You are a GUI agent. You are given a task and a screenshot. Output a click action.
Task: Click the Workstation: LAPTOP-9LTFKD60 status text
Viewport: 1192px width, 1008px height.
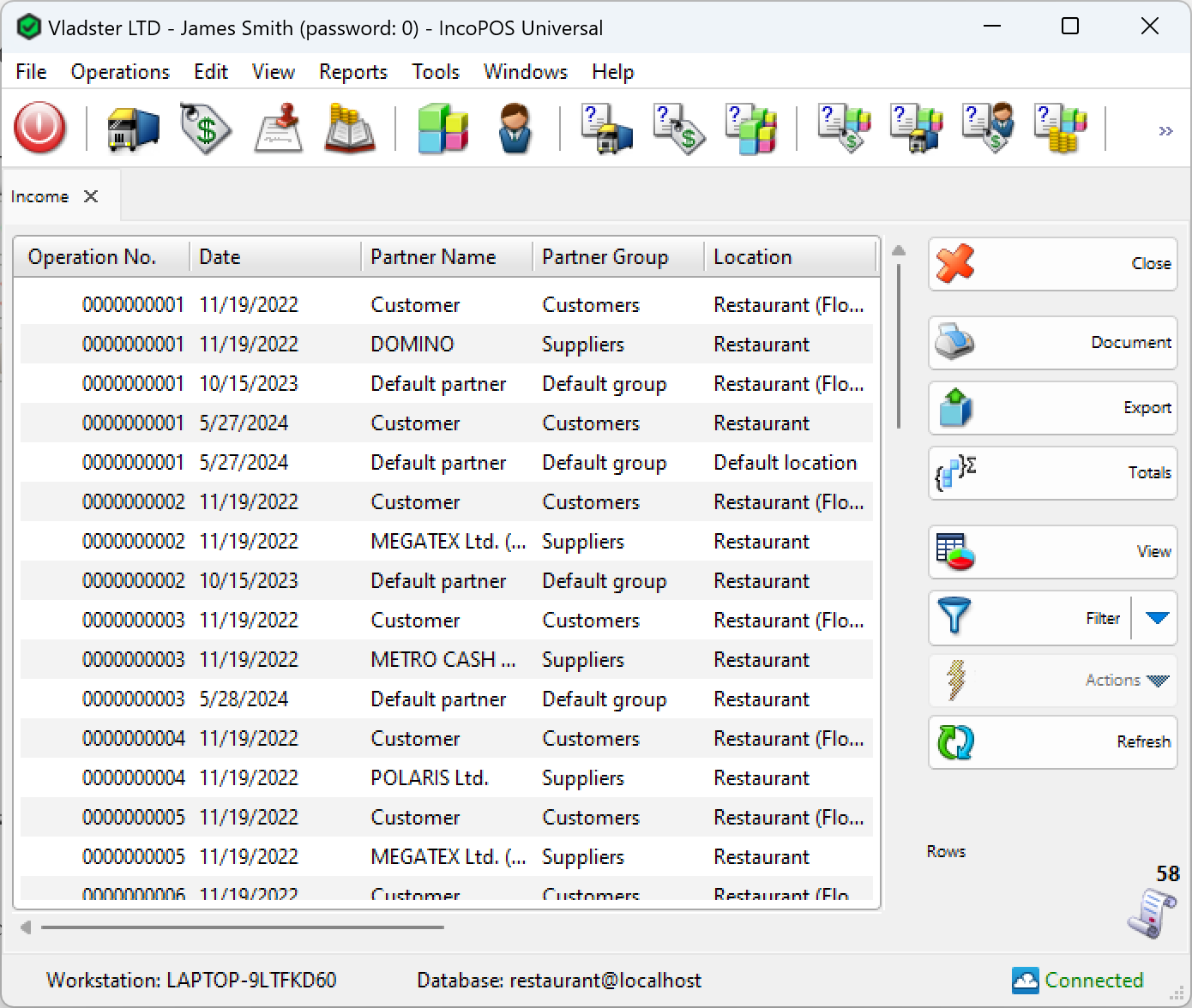tap(191, 980)
